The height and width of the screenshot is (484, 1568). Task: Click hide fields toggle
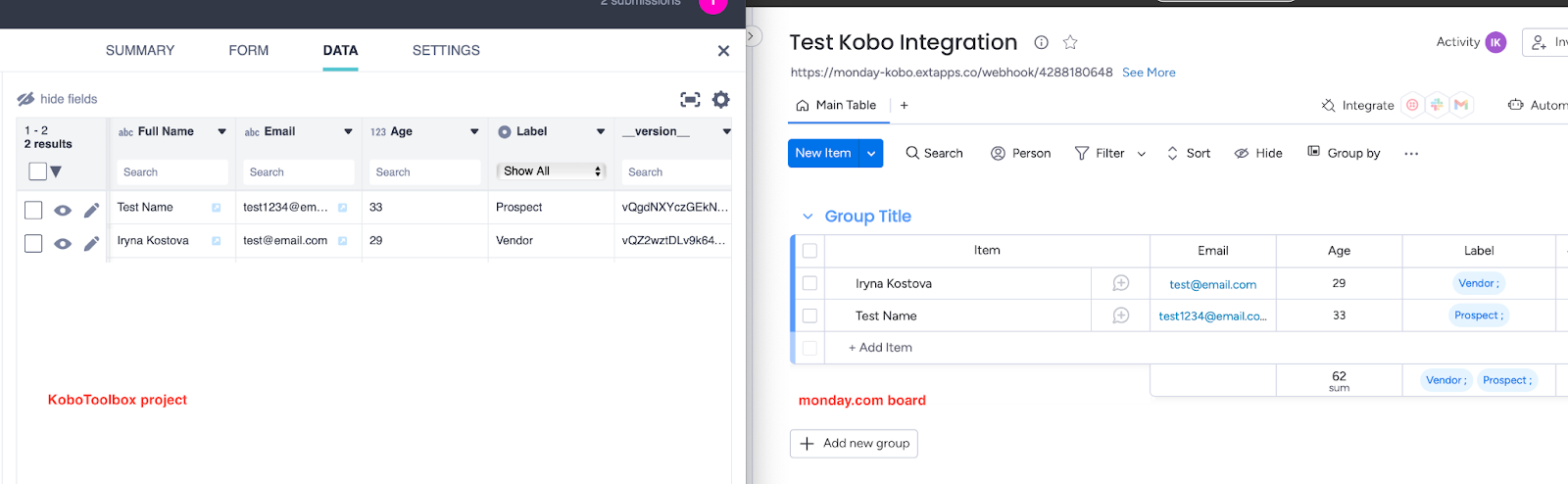click(57, 99)
